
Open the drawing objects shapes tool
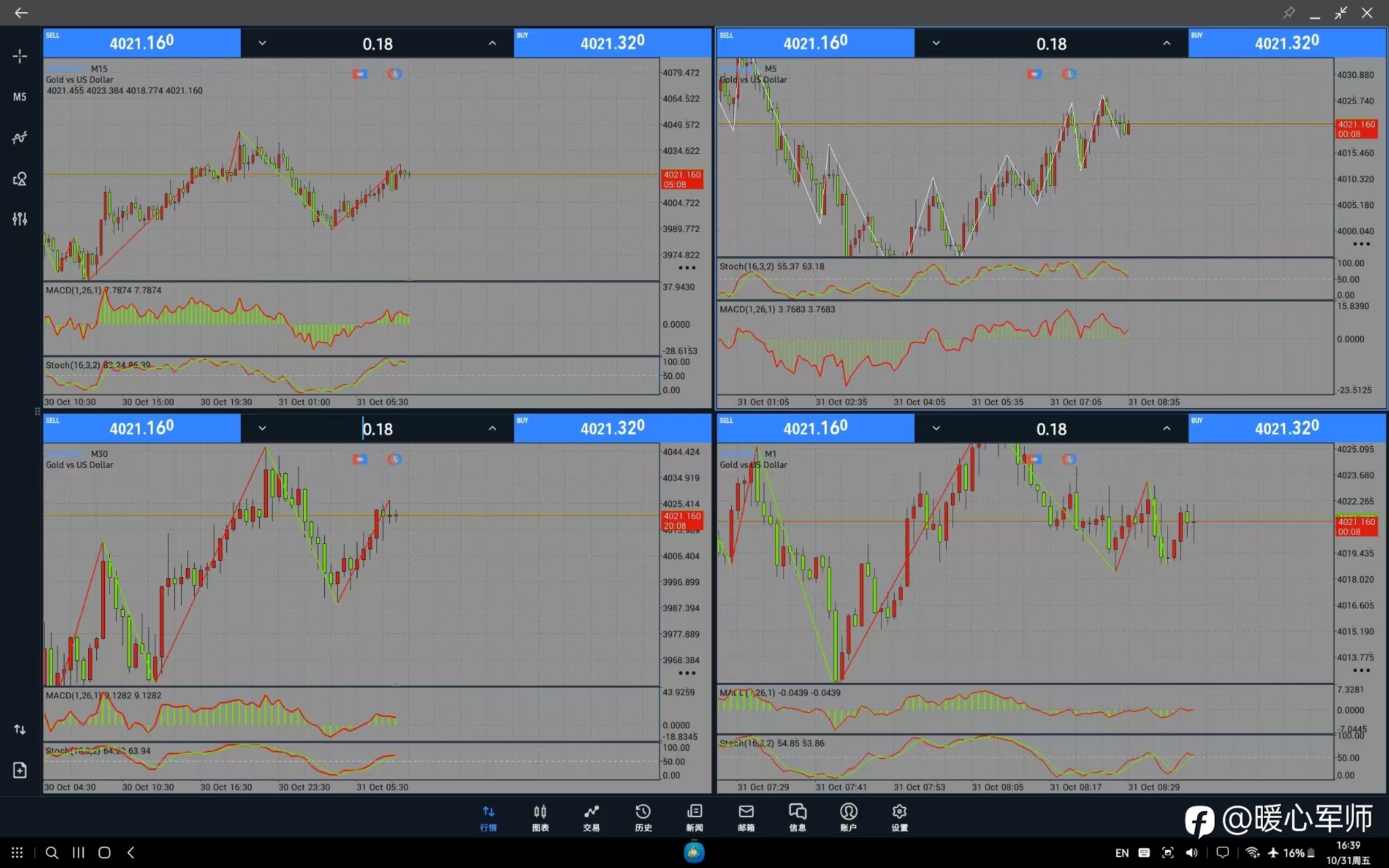[x=20, y=178]
